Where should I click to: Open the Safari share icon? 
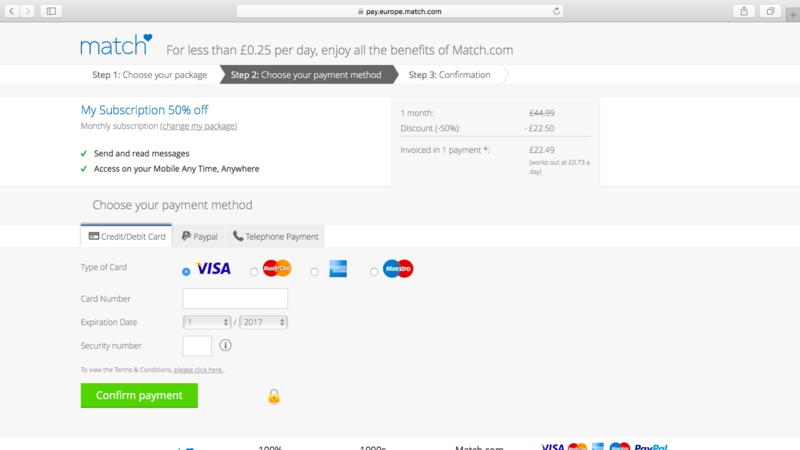click(x=744, y=11)
